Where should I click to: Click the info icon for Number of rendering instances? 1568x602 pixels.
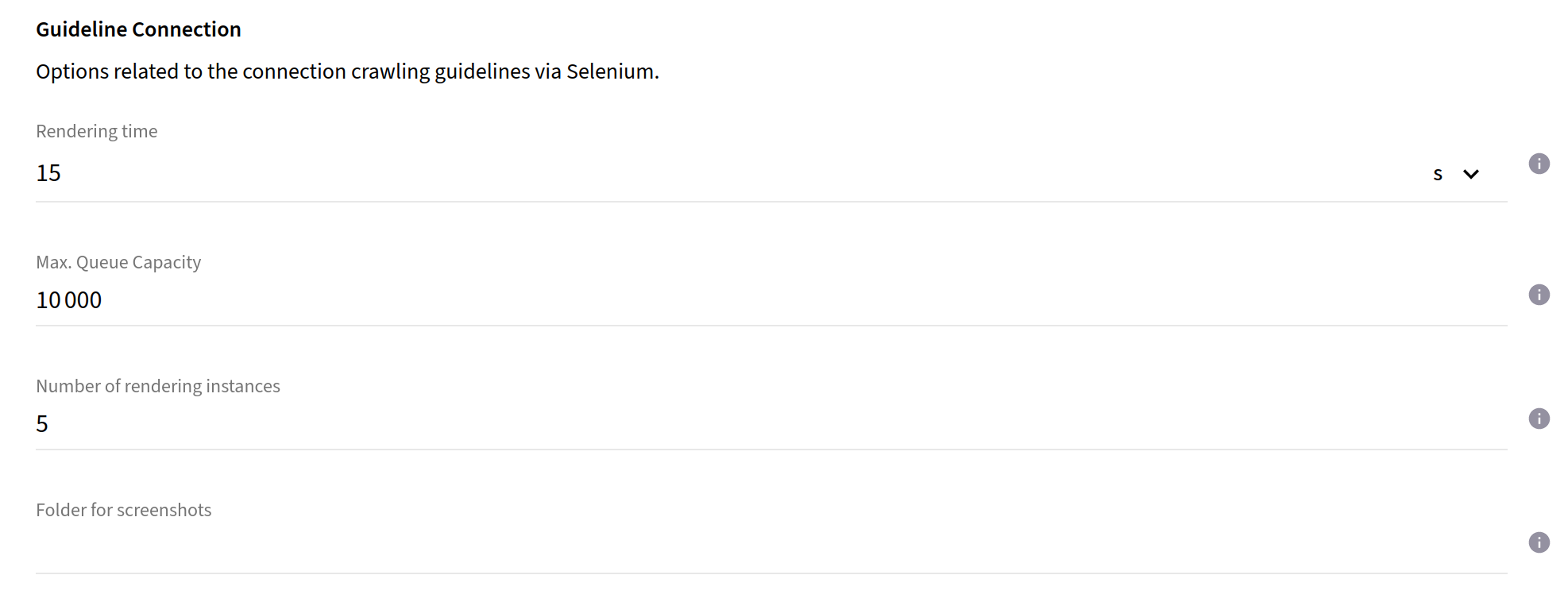(1539, 419)
